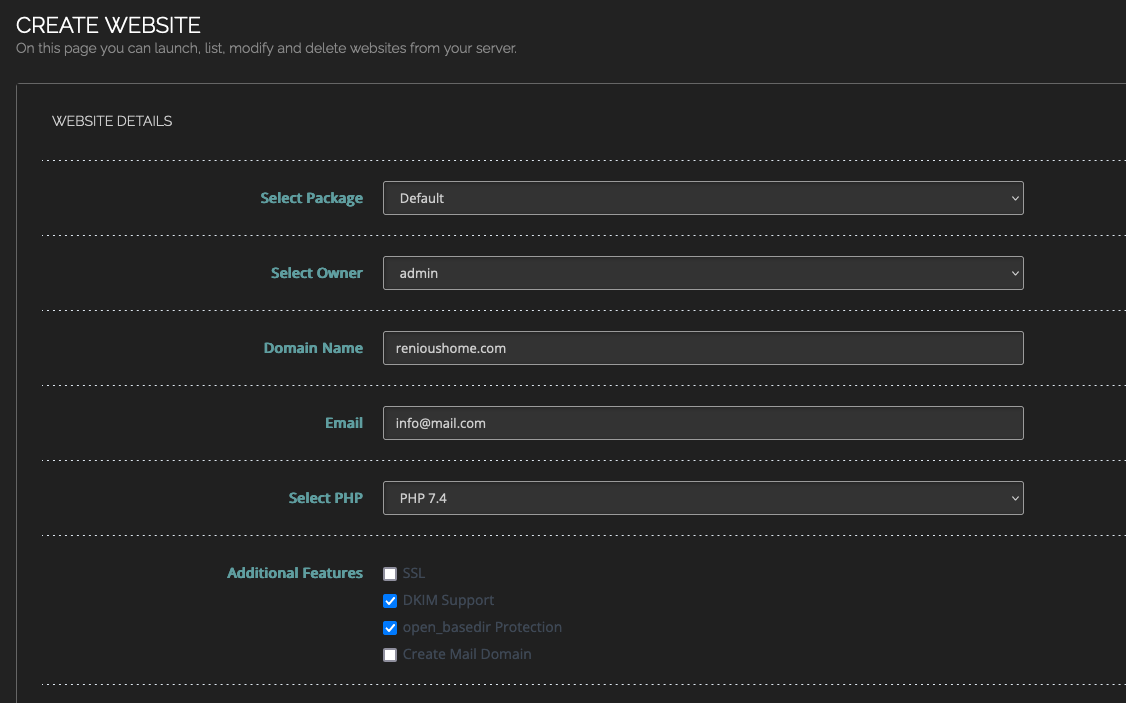Screen dimensions: 1126x703
Task: Click the Select Package label
Action: 311,198
